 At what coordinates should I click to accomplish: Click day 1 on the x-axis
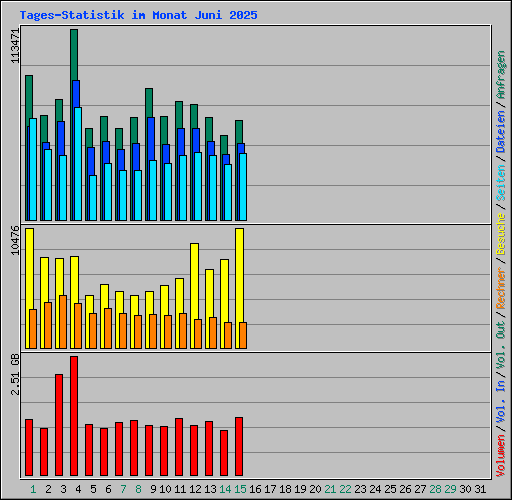point(33,489)
